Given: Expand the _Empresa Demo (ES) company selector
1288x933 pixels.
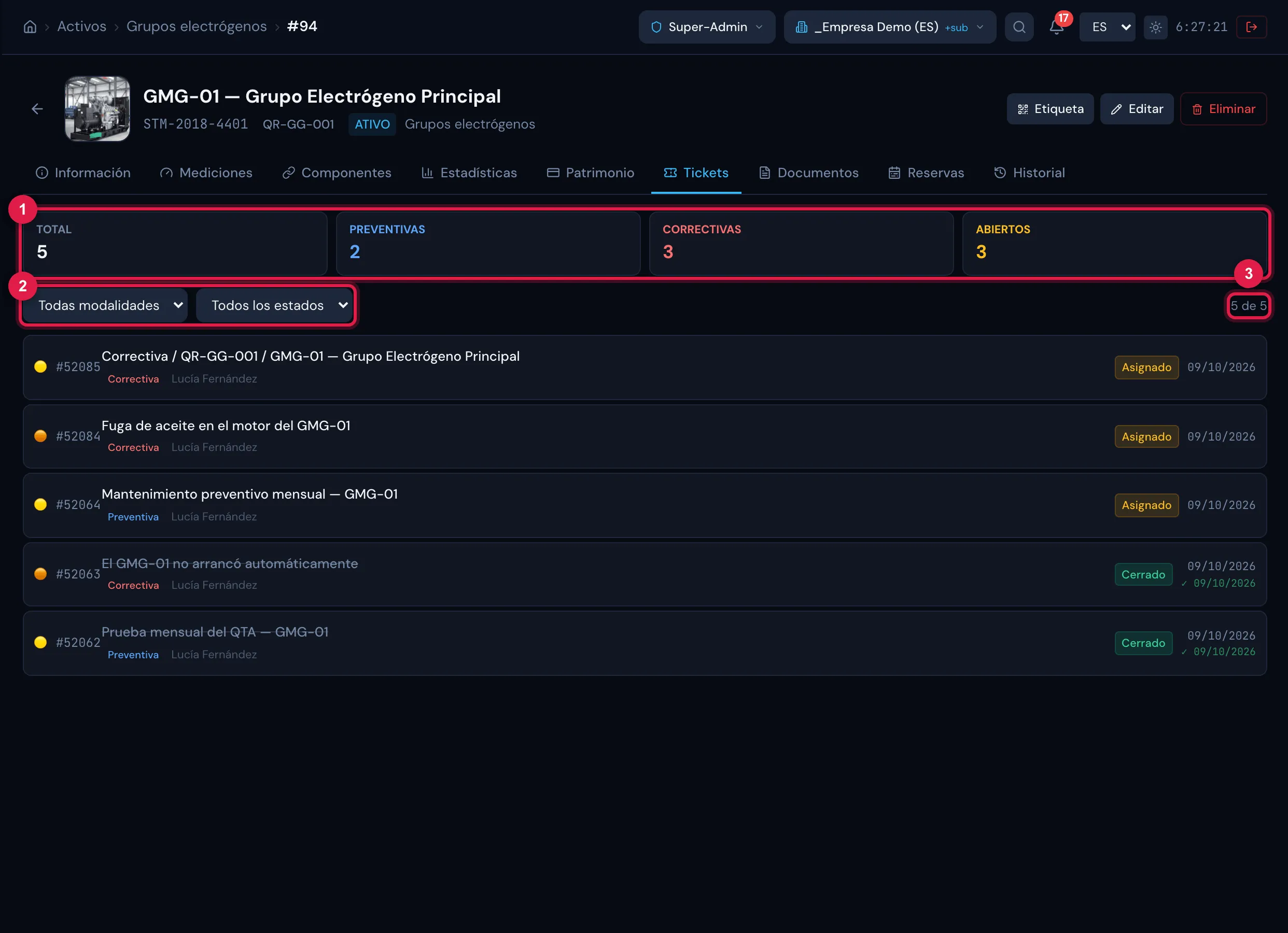Looking at the screenshot, I should (889, 26).
